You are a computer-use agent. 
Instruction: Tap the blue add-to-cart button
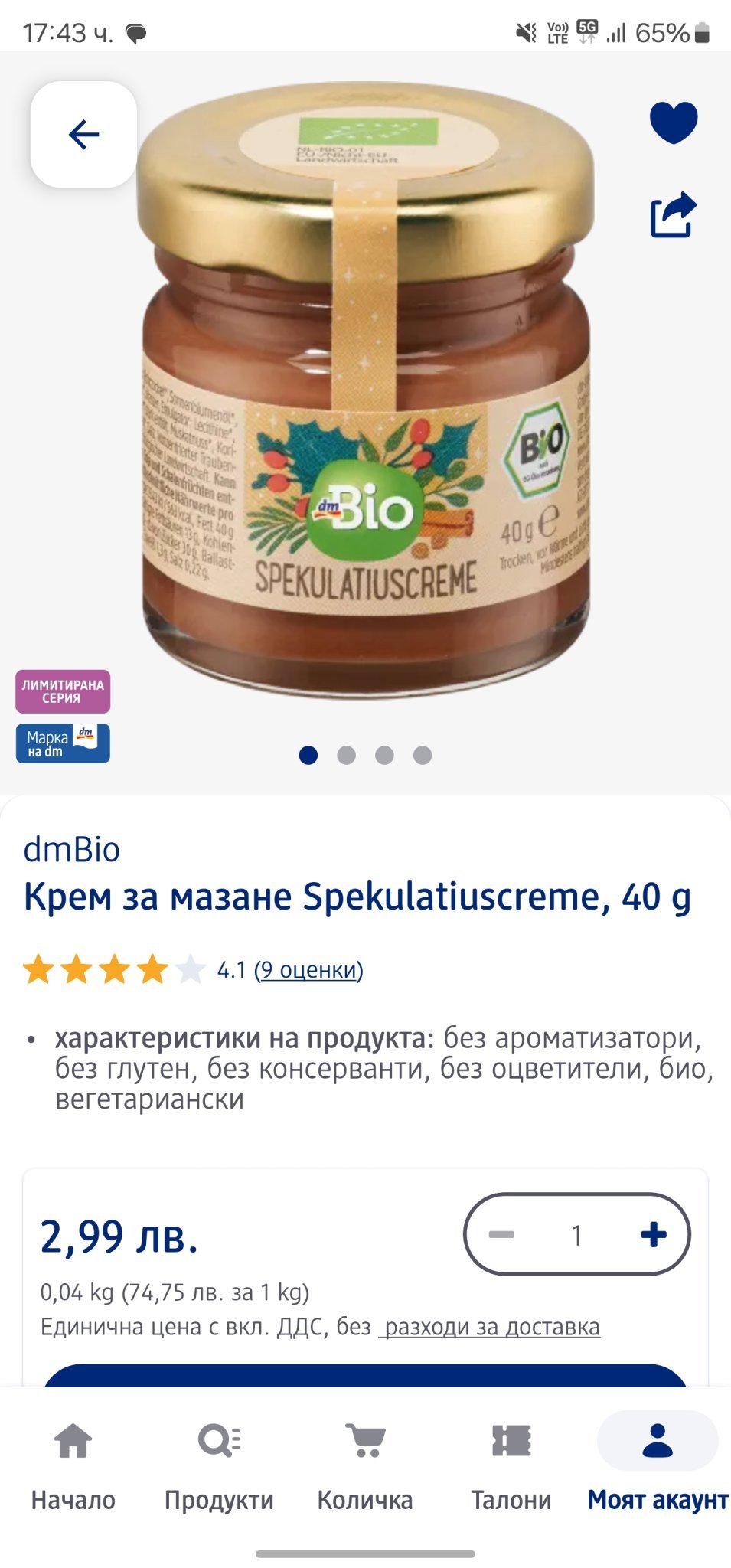(365, 1375)
